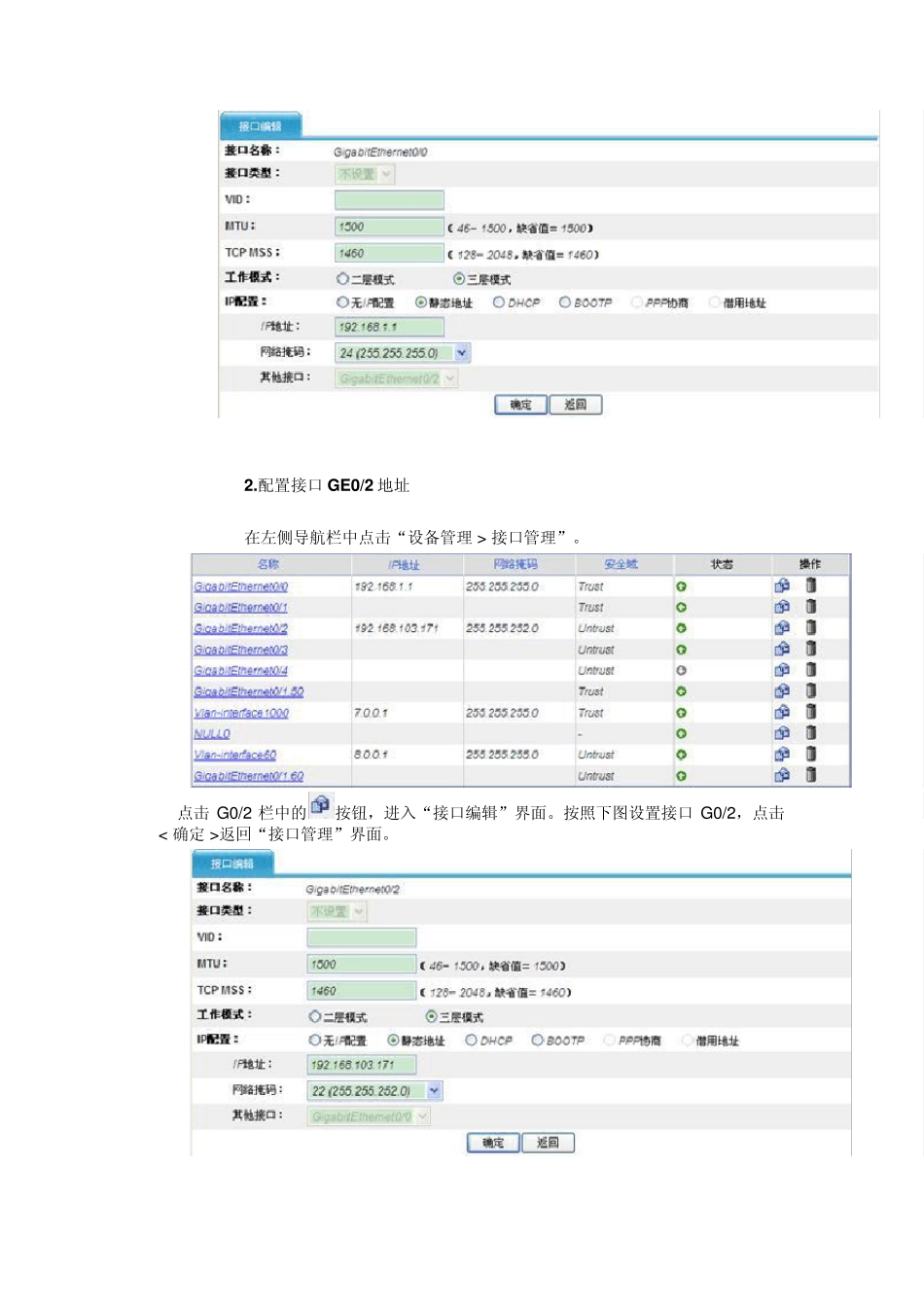This screenshot has width=924, height=1307.
Task: Click 返回 button in GigabitEthernet0/0 form
Action: (x=576, y=405)
